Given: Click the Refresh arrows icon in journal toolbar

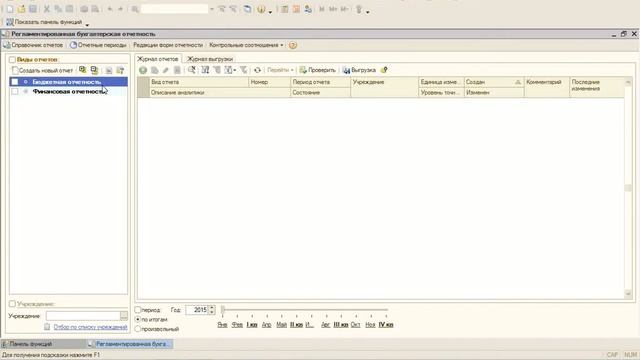Looking at the screenshot, I should 257,70.
